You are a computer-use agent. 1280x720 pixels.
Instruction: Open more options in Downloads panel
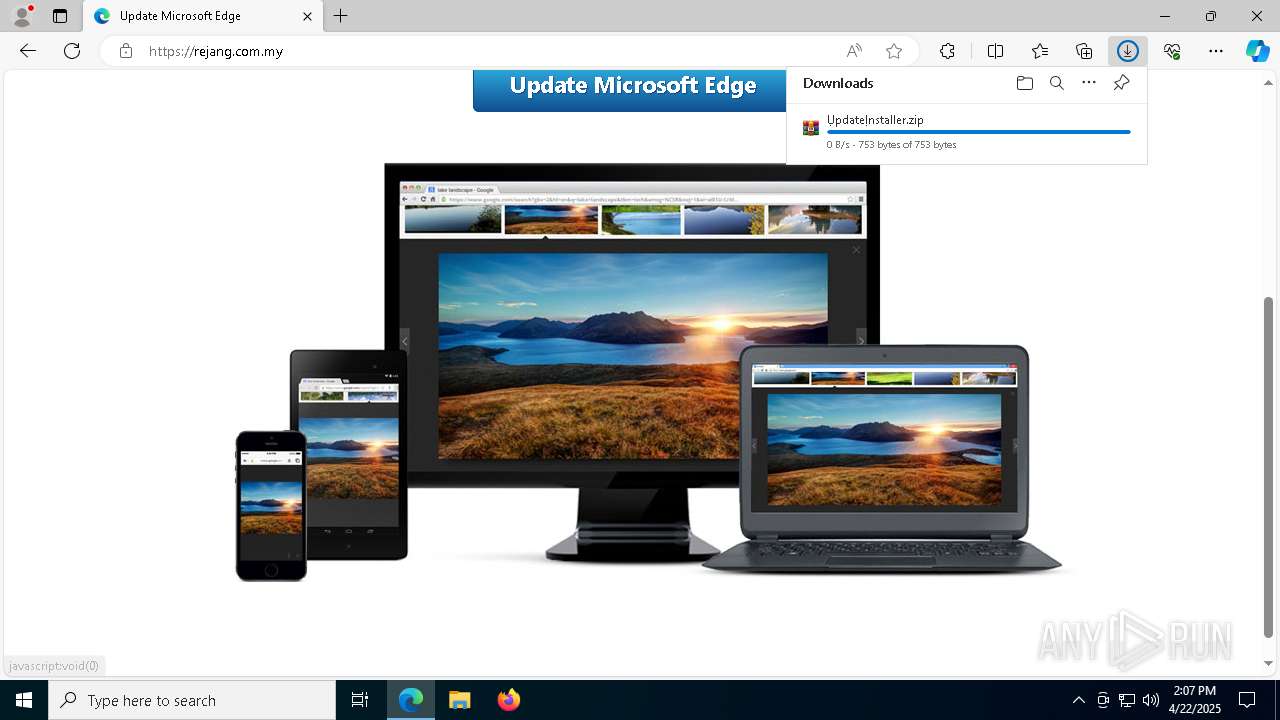point(1089,83)
